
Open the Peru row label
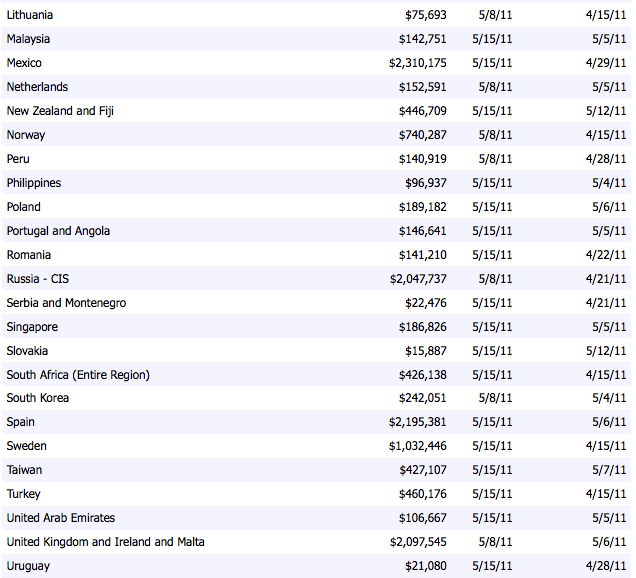point(20,159)
